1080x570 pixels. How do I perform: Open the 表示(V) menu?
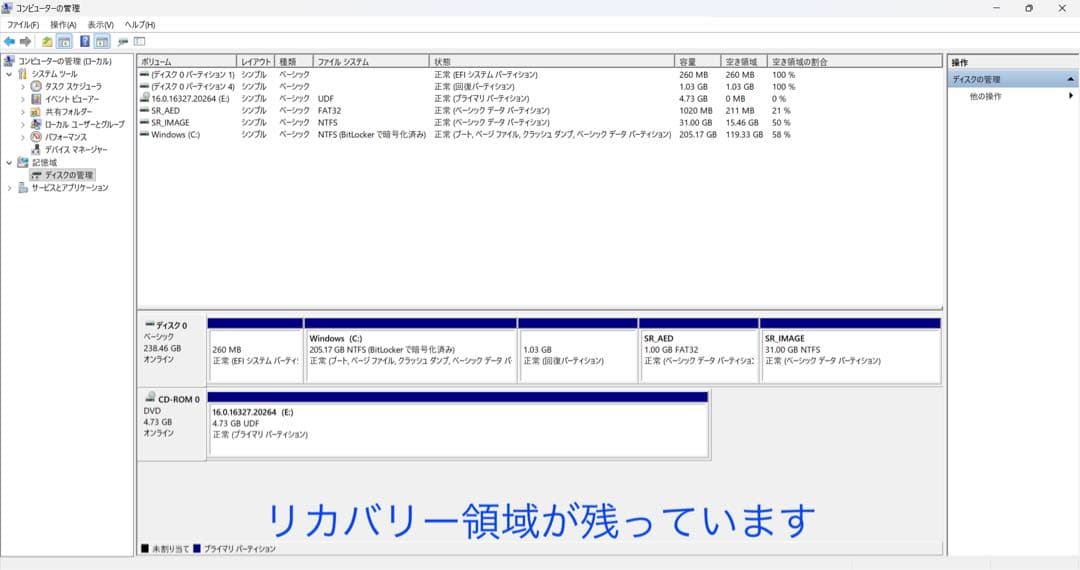pyautogui.click(x=101, y=25)
